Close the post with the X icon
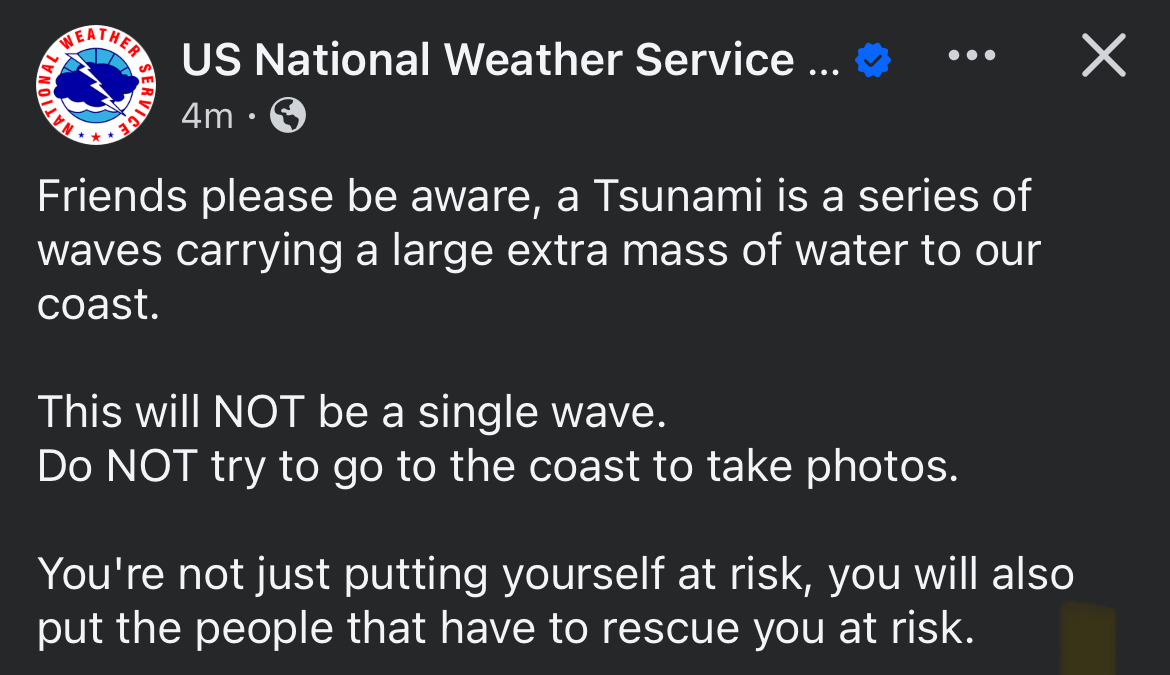Image resolution: width=1170 pixels, height=675 pixels. pyautogui.click(x=1104, y=56)
